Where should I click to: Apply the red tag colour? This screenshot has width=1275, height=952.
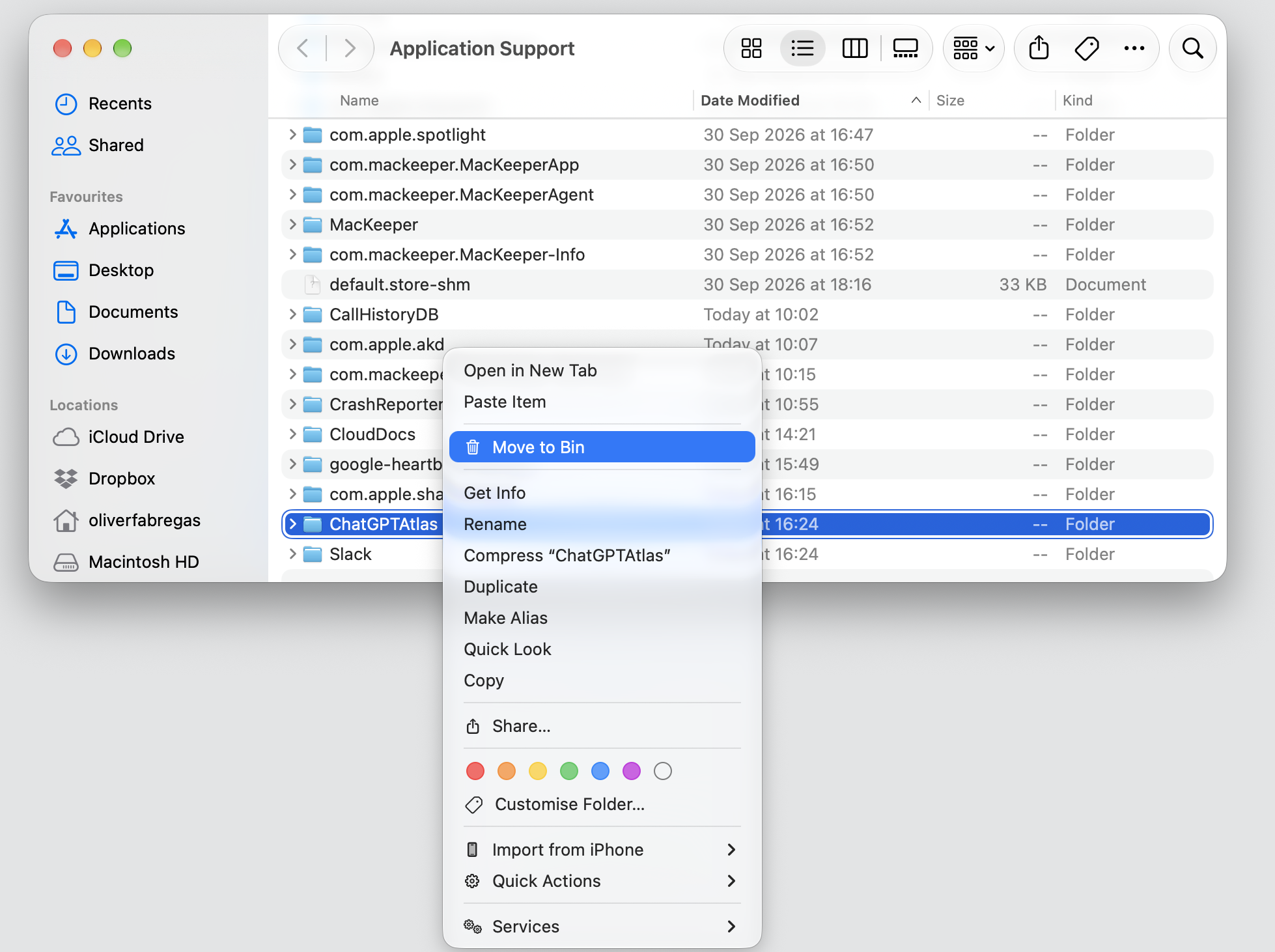click(475, 771)
